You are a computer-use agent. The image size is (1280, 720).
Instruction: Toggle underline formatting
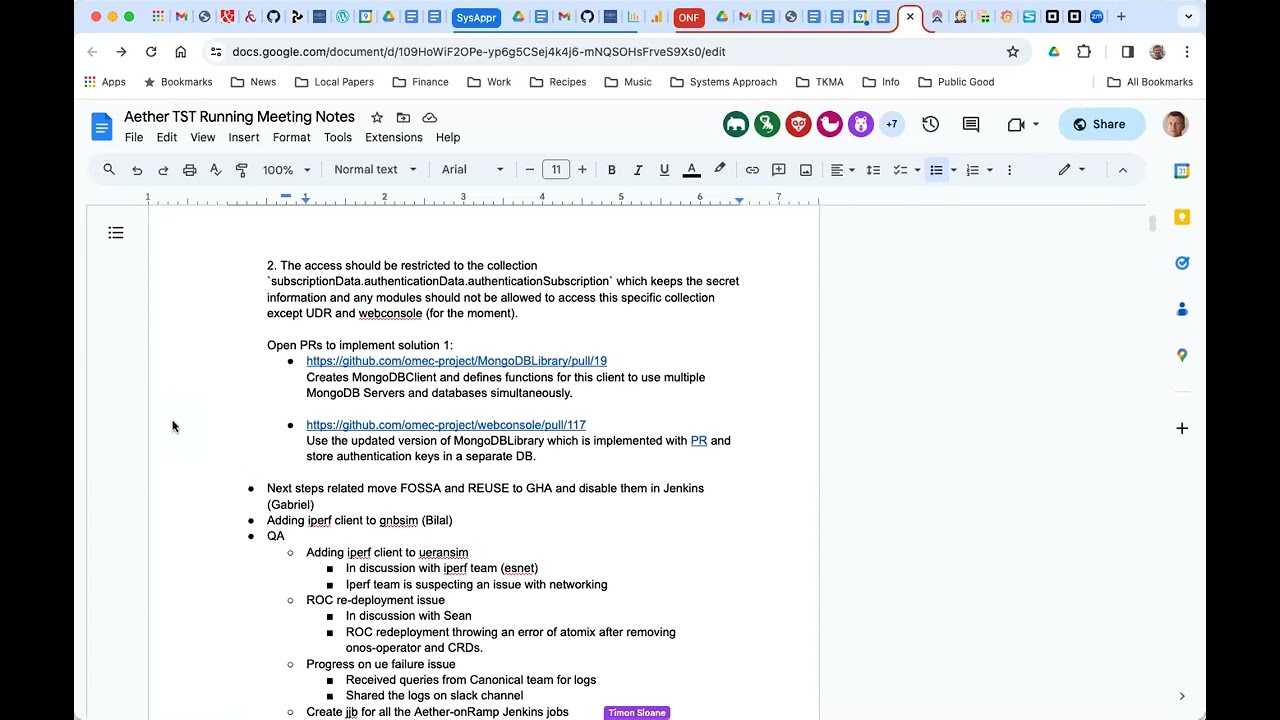click(x=664, y=170)
